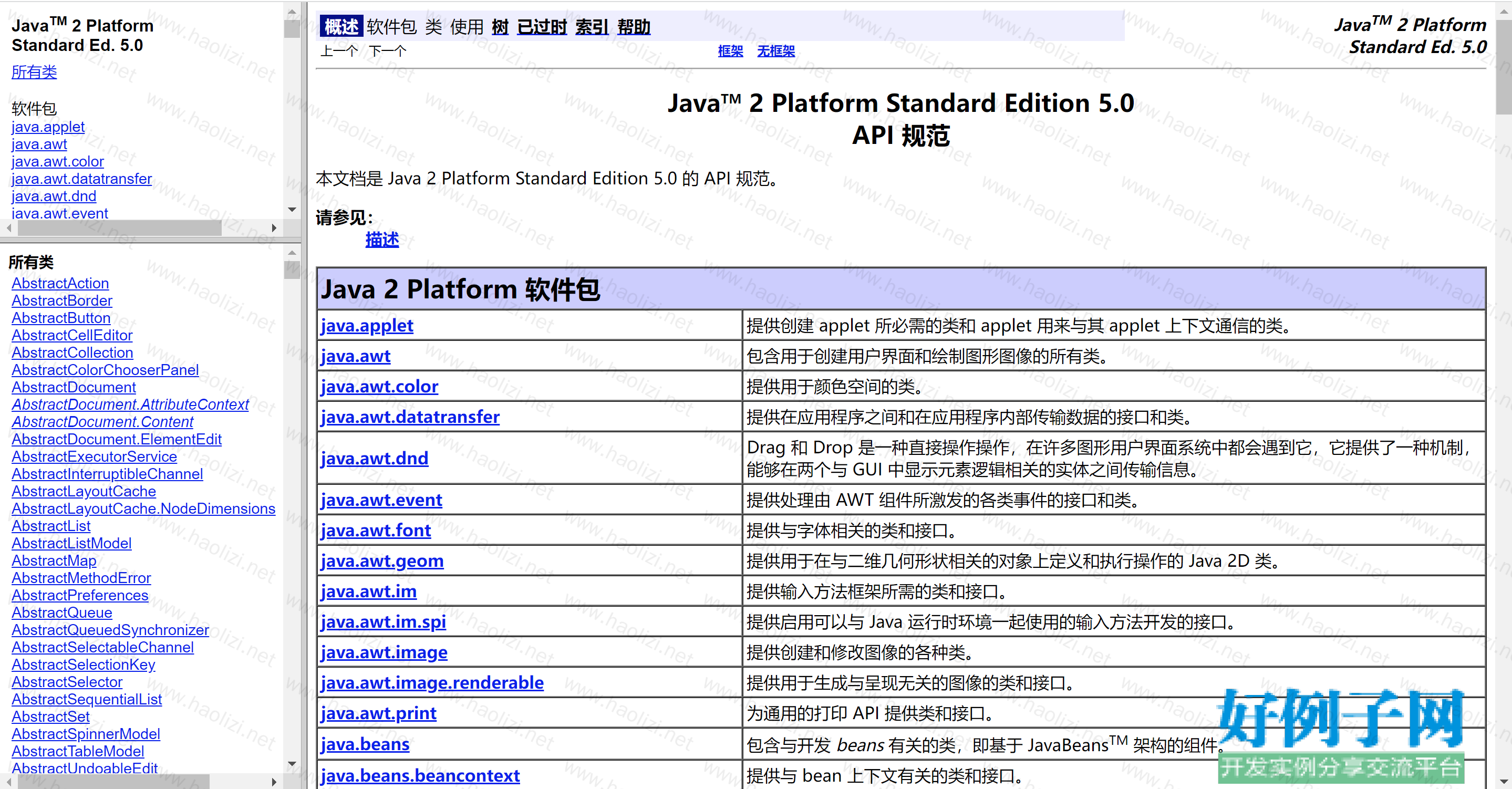Jump to 描述 link under 请参见
Screen dimensions: 1512x789
click(381, 240)
